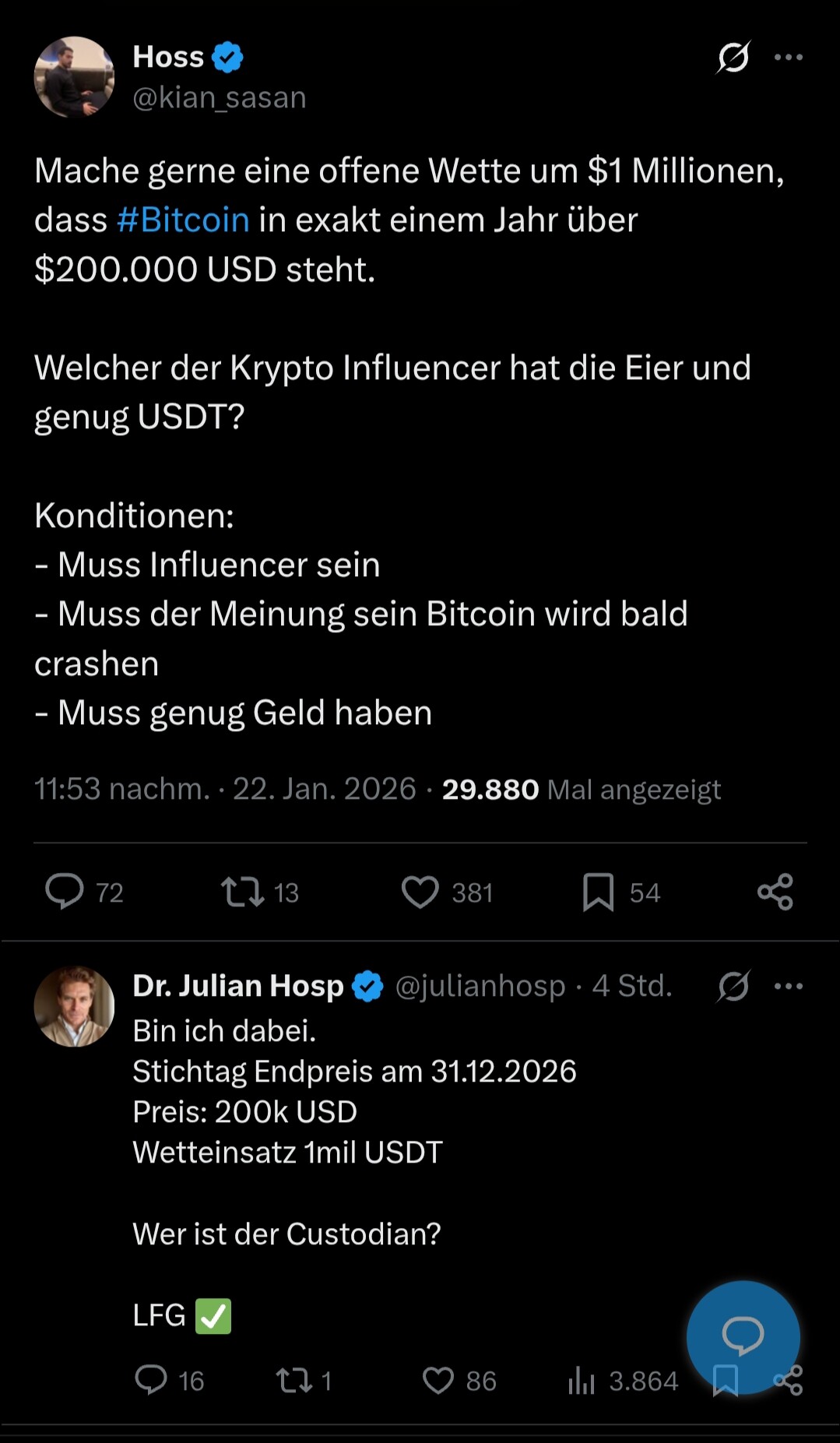The width and height of the screenshot is (840, 1443).
Task: Open Dr. Julian Hosp's avatar
Action: click(74, 1006)
